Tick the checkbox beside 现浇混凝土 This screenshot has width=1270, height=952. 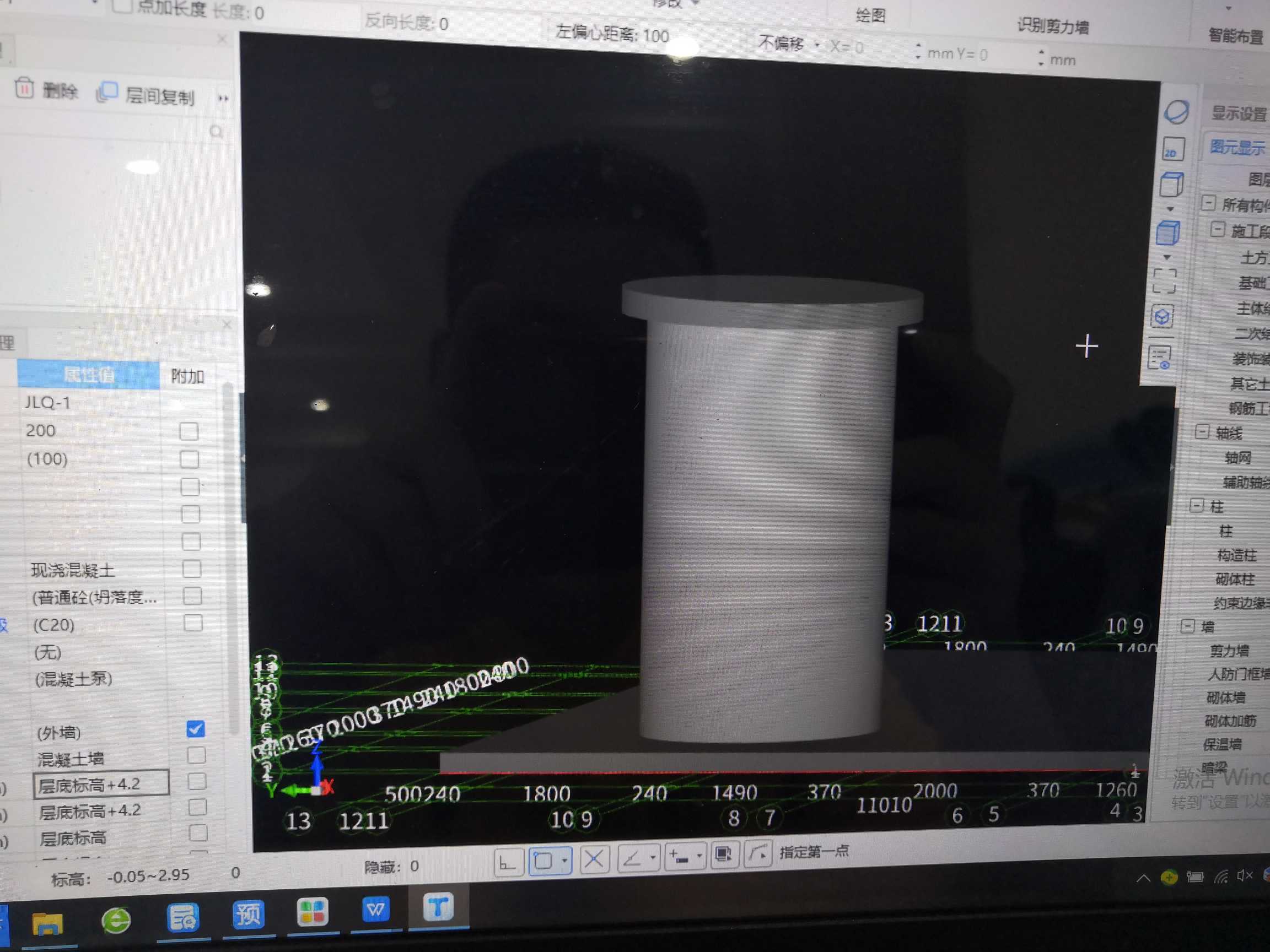pos(191,569)
